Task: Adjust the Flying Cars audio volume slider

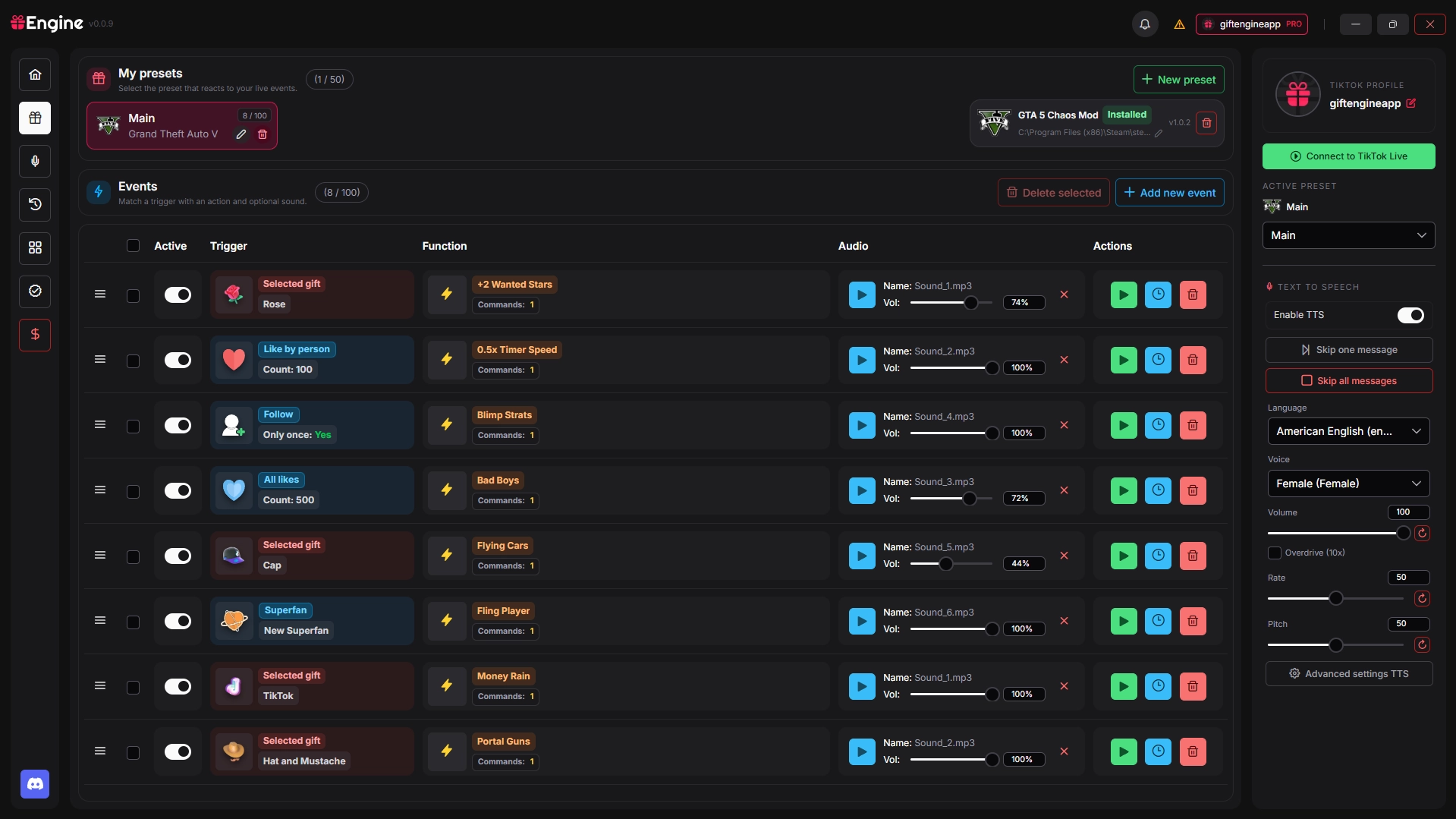Action: tap(951, 564)
